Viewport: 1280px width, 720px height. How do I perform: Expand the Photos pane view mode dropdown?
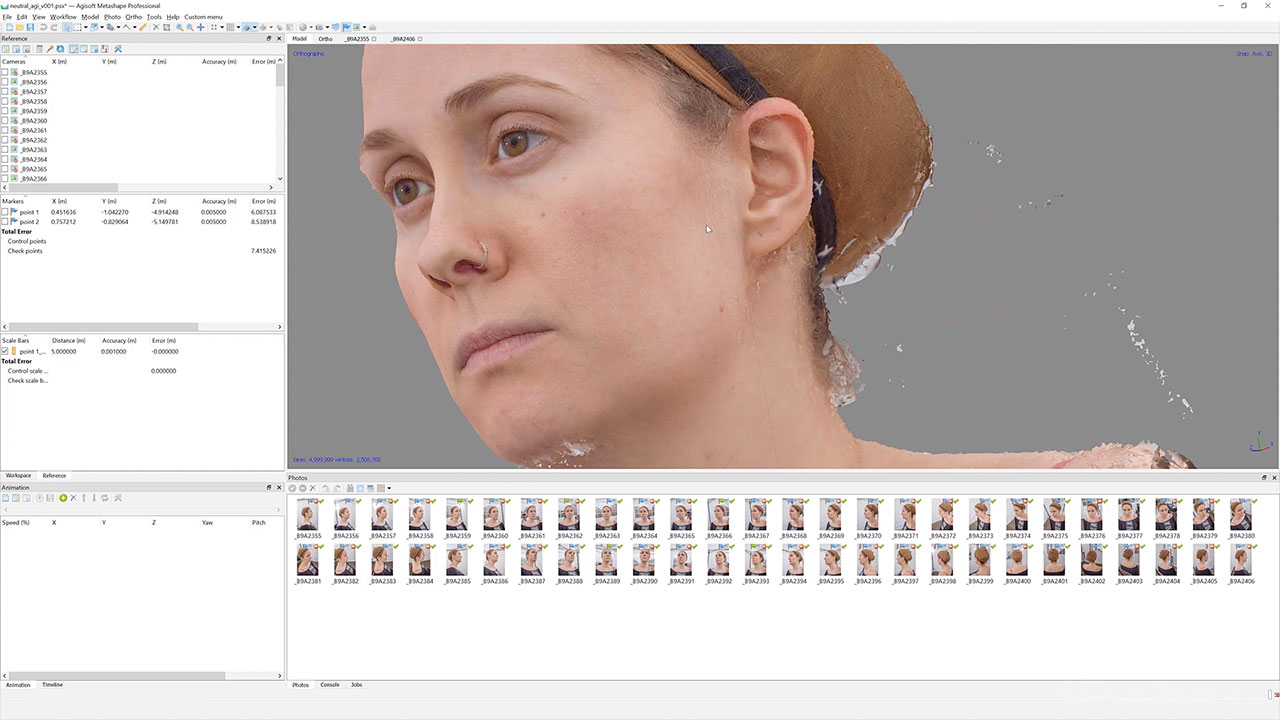click(x=389, y=488)
